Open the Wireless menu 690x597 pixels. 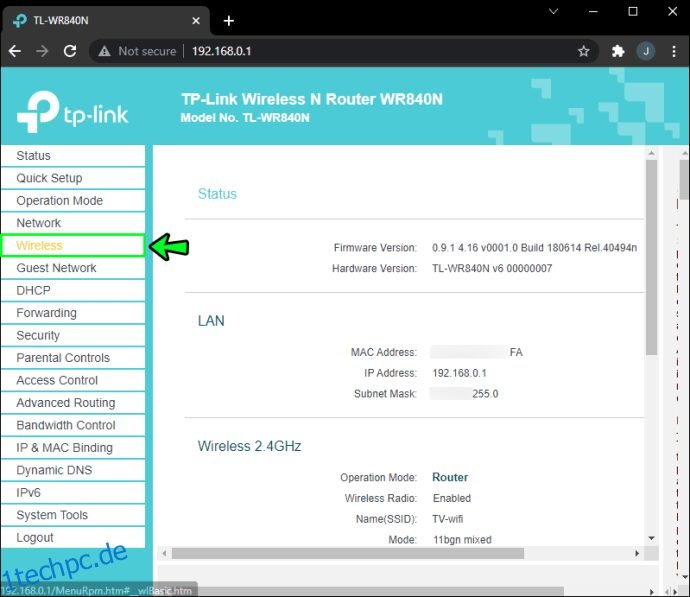pos(73,245)
